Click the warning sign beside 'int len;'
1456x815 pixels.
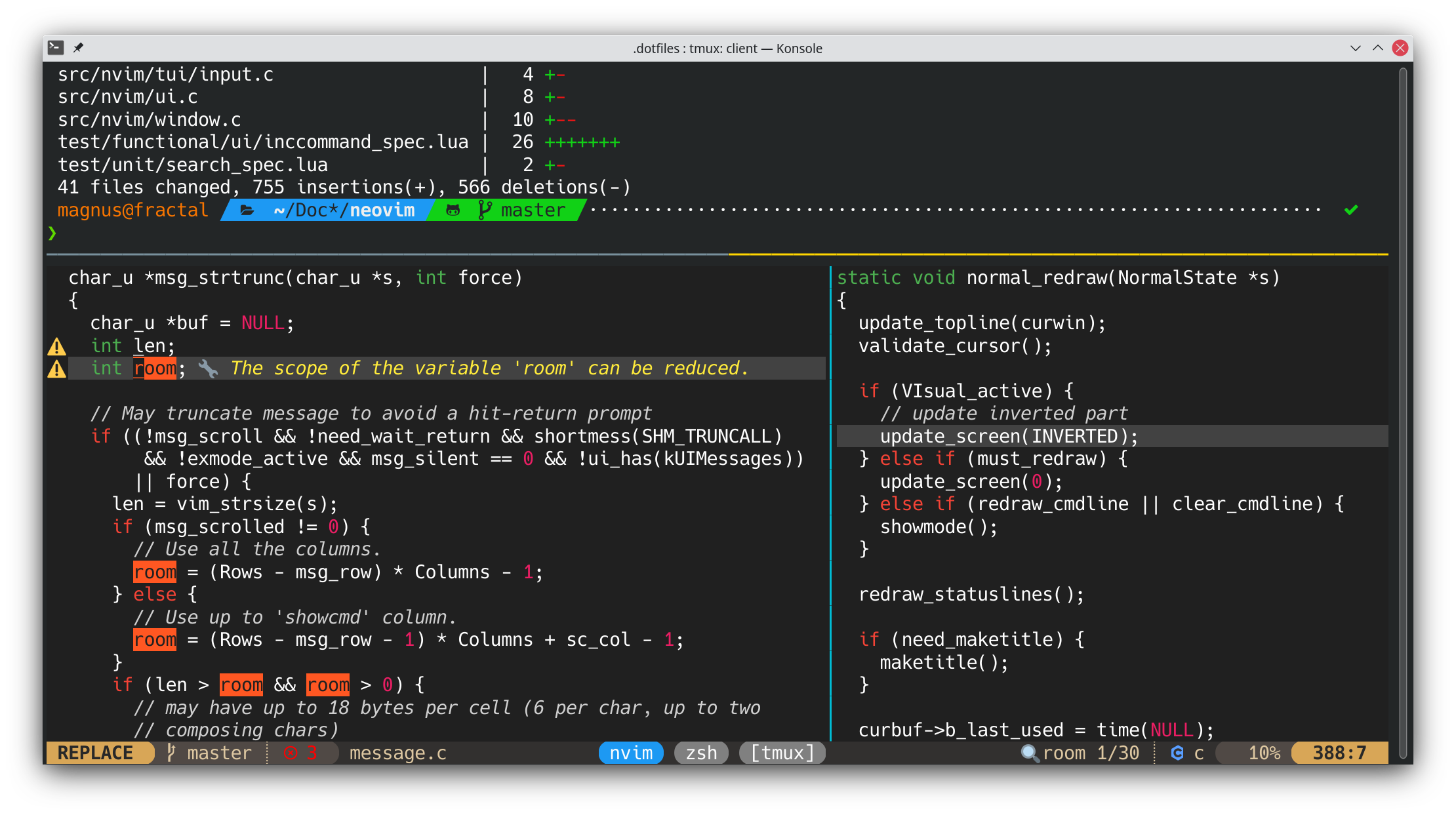click(57, 346)
